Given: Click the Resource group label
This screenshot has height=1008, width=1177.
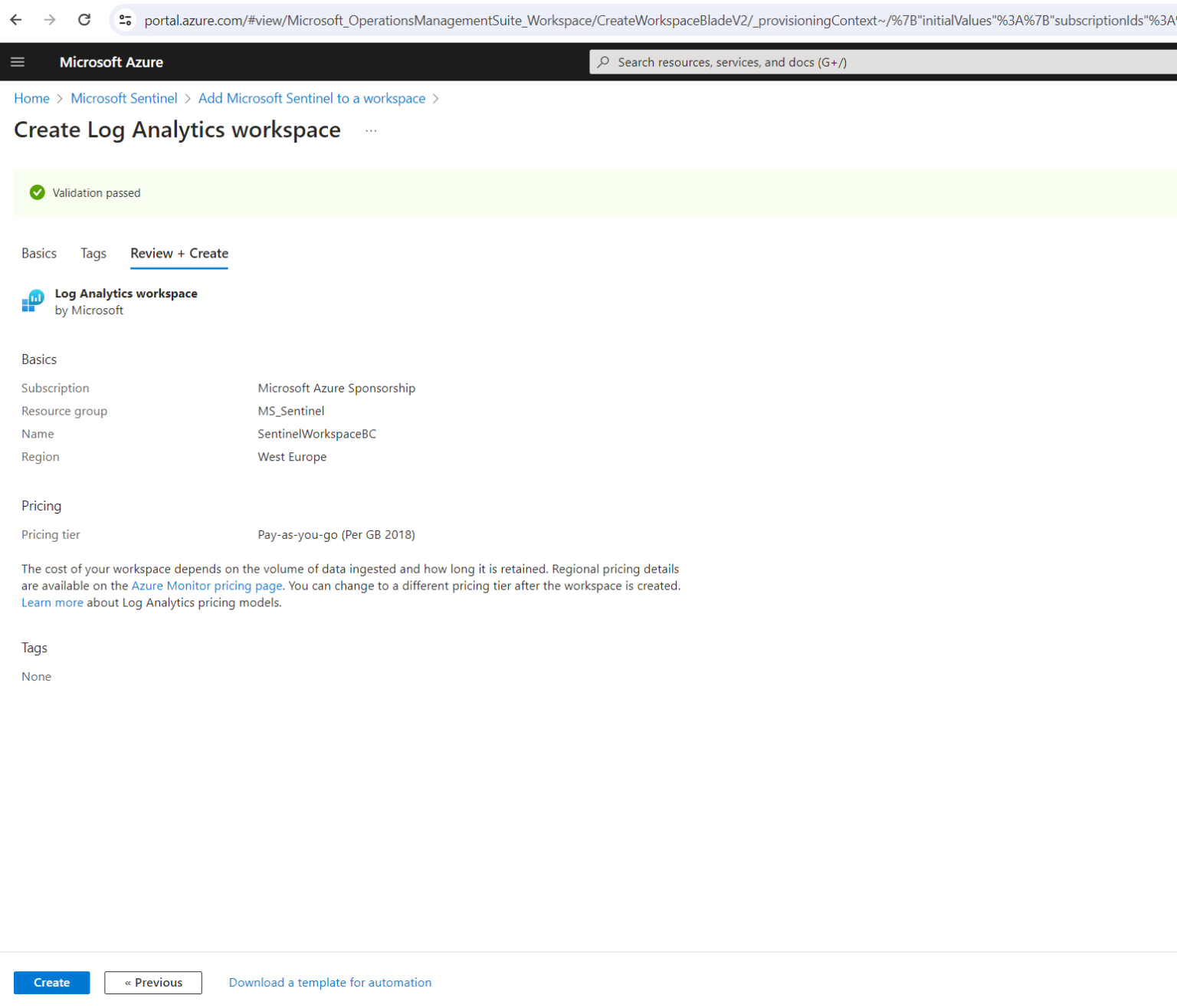Looking at the screenshot, I should click(x=64, y=411).
